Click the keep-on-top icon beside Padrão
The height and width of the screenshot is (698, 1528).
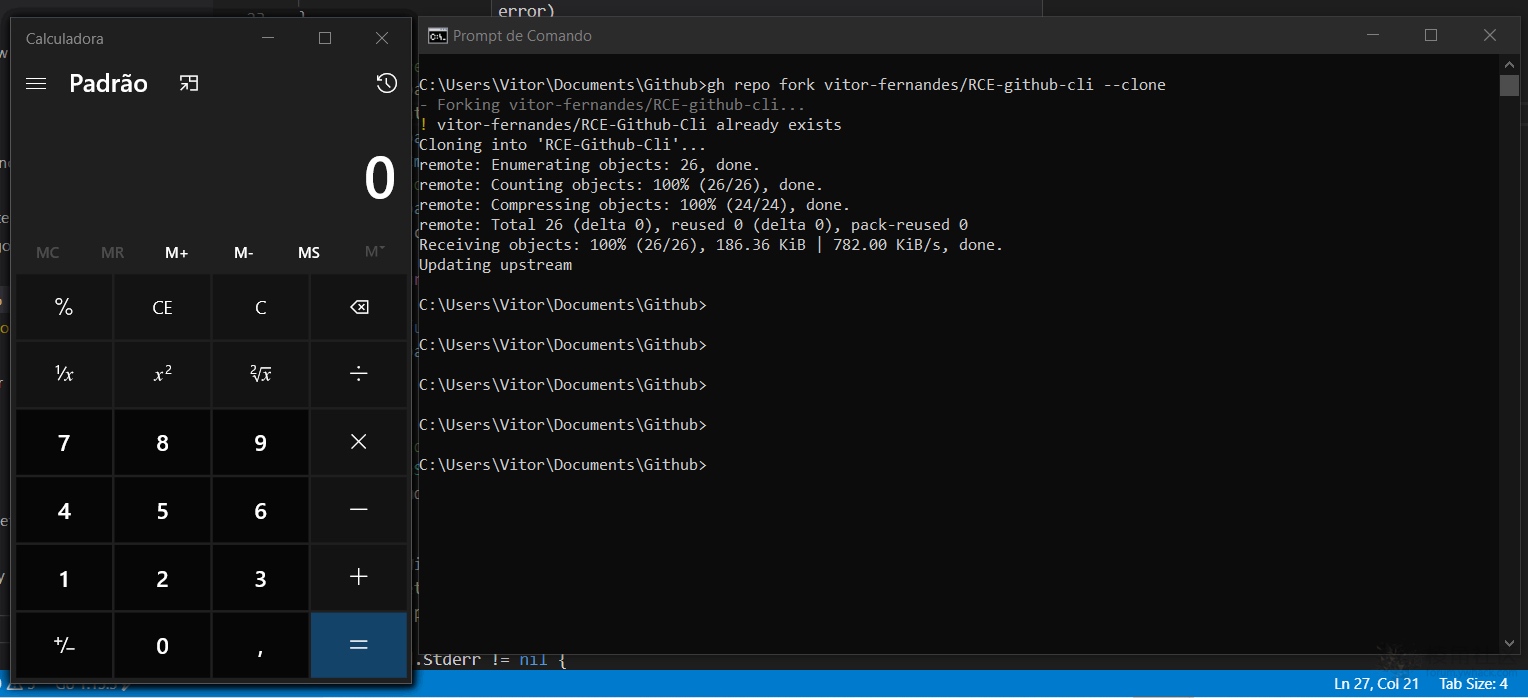pos(189,84)
